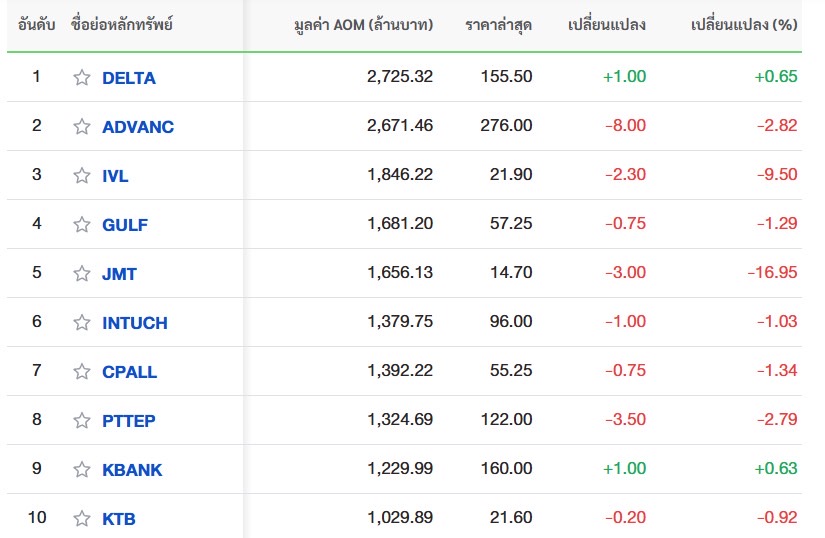Open the ADVANC symbol link
Viewport: 825px width, 538px height.
138,127
